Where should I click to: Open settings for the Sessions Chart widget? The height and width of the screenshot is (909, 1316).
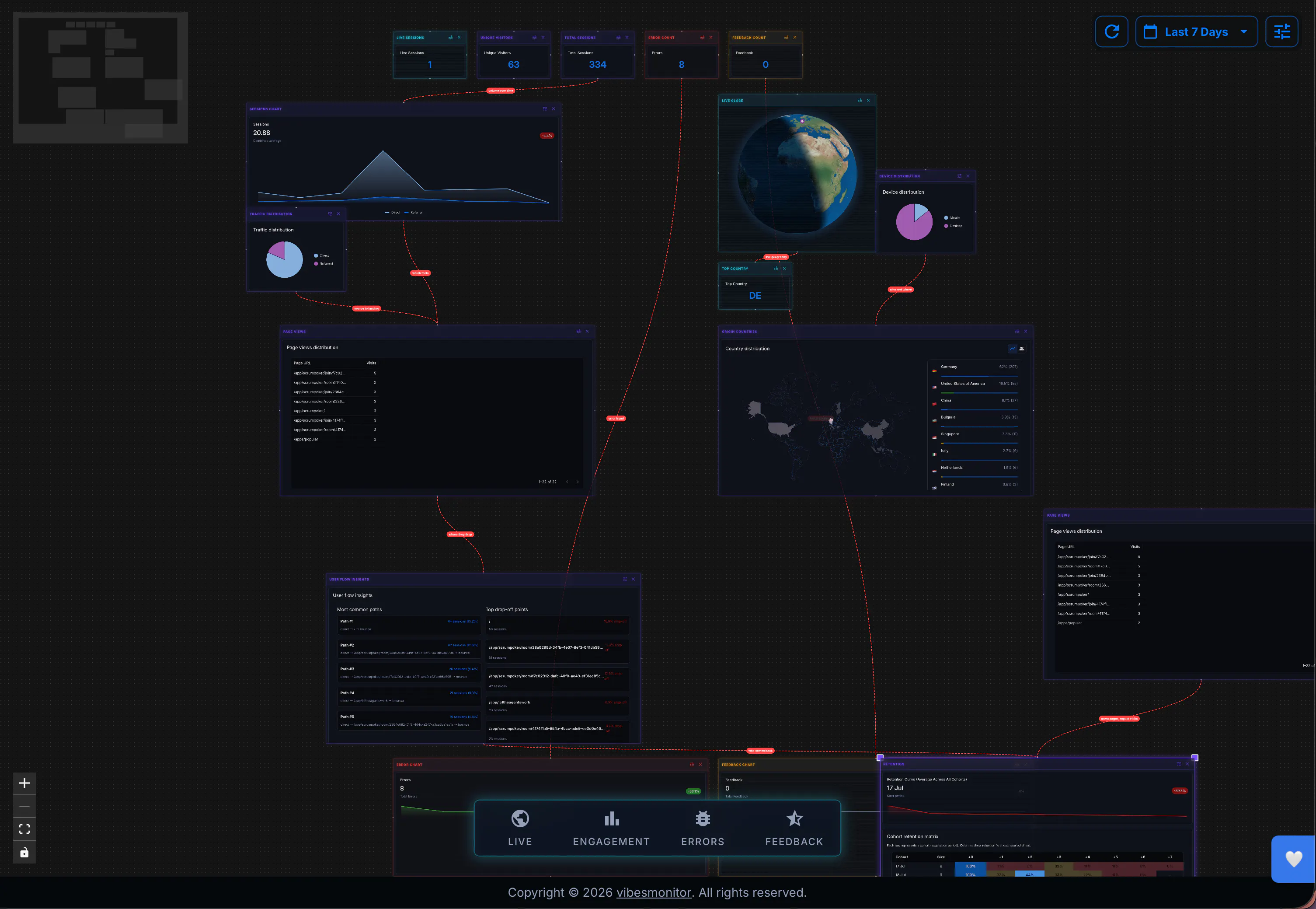coord(545,109)
